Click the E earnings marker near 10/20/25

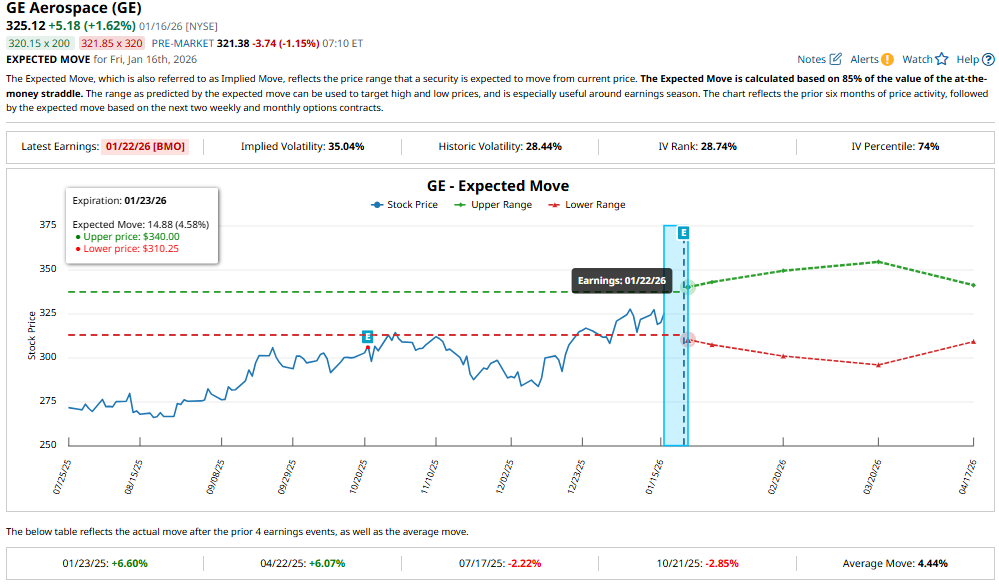point(368,337)
